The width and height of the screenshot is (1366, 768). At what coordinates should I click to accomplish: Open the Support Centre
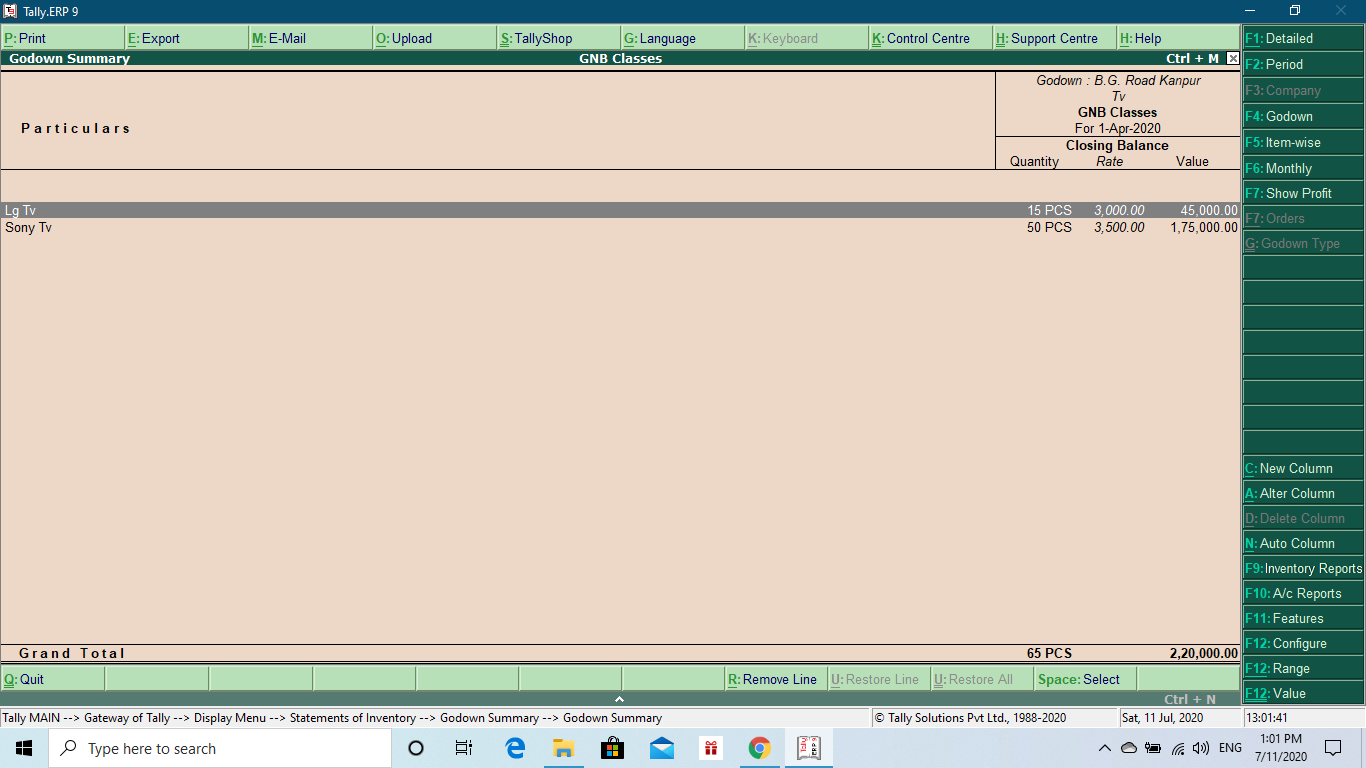click(x=1055, y=38)
